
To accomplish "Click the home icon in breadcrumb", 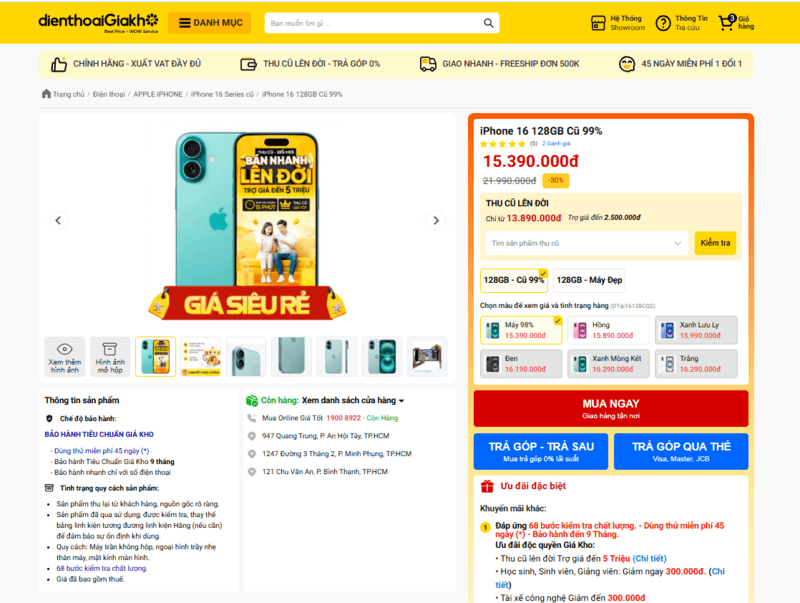I will 46,94.
